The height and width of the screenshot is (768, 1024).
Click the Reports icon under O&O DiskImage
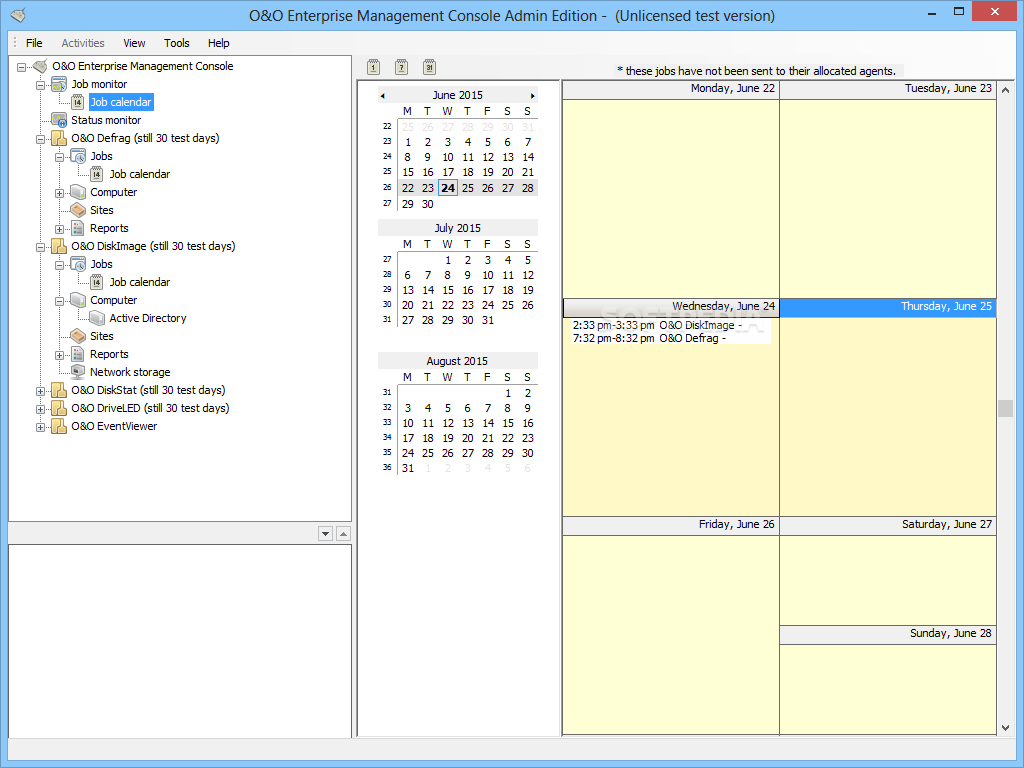click(x=78, y=354)
